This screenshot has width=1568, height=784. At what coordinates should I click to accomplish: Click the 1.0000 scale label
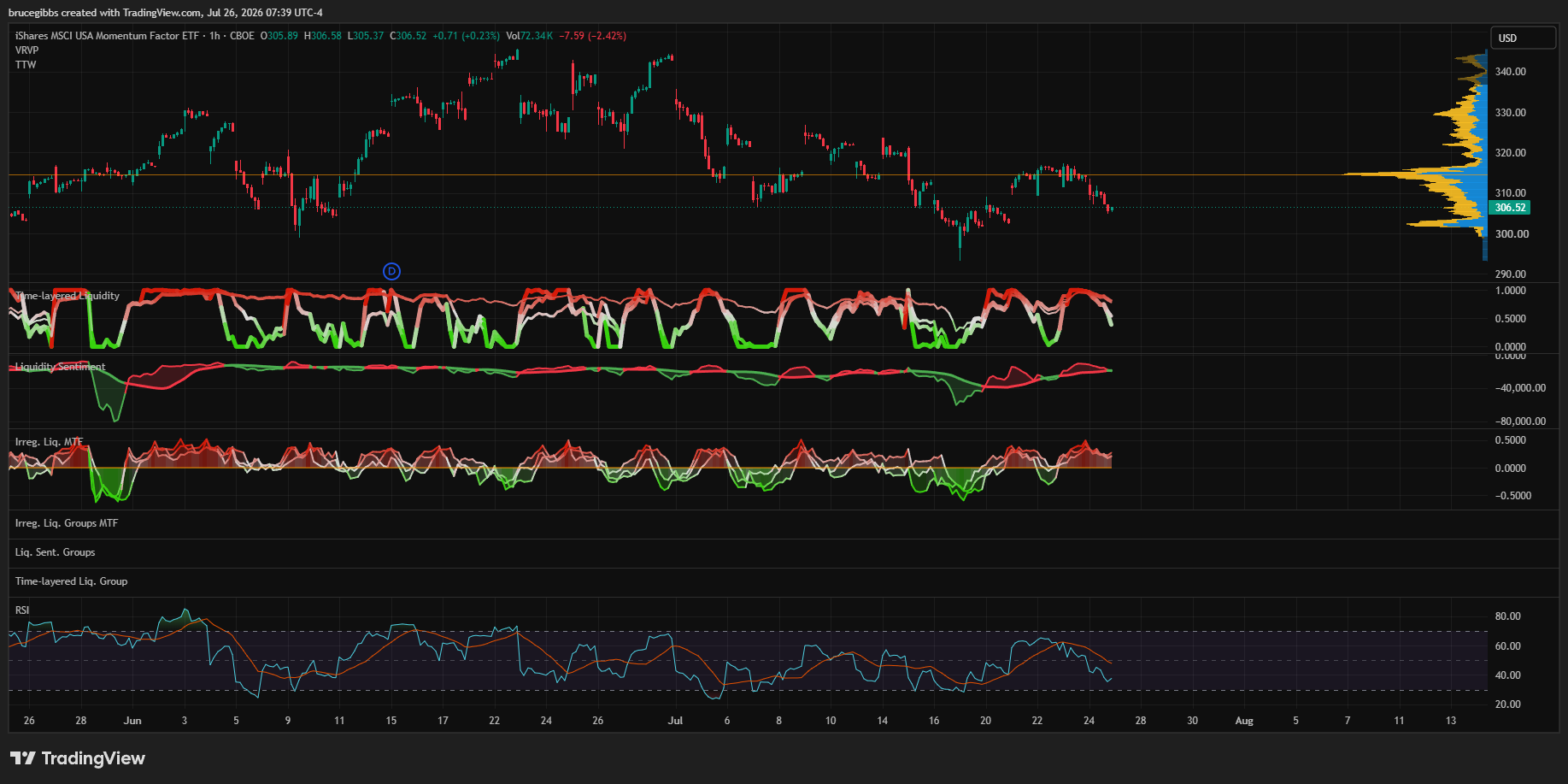tap(1511, 291)
